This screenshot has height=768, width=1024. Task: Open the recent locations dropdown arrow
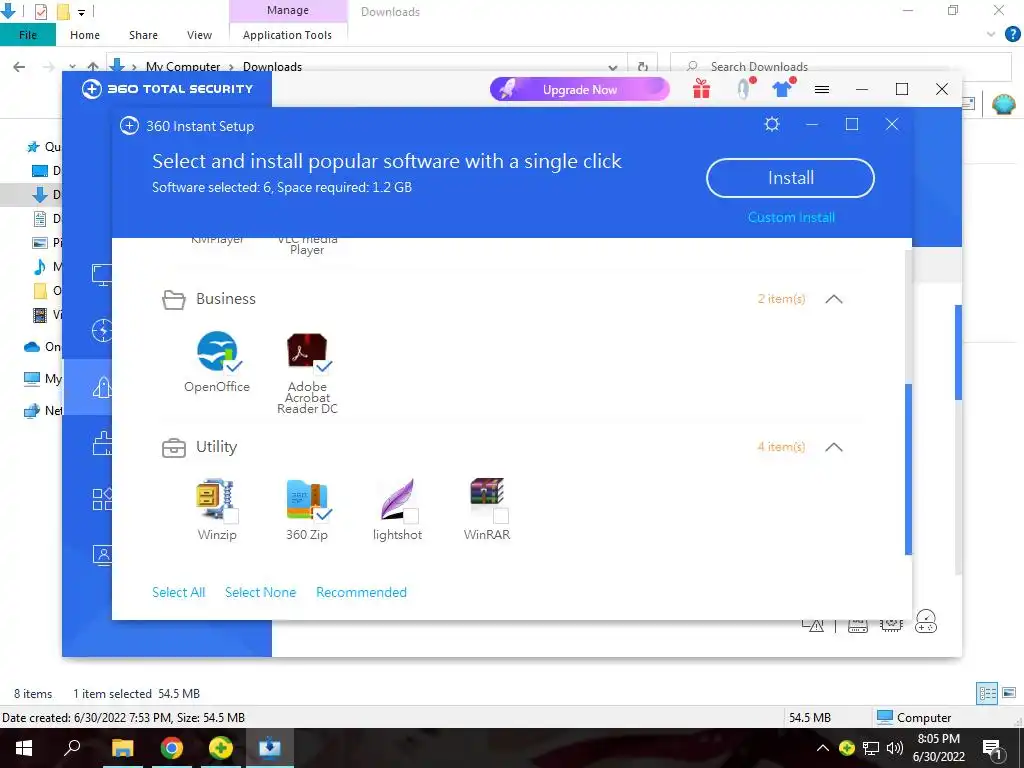72,67
